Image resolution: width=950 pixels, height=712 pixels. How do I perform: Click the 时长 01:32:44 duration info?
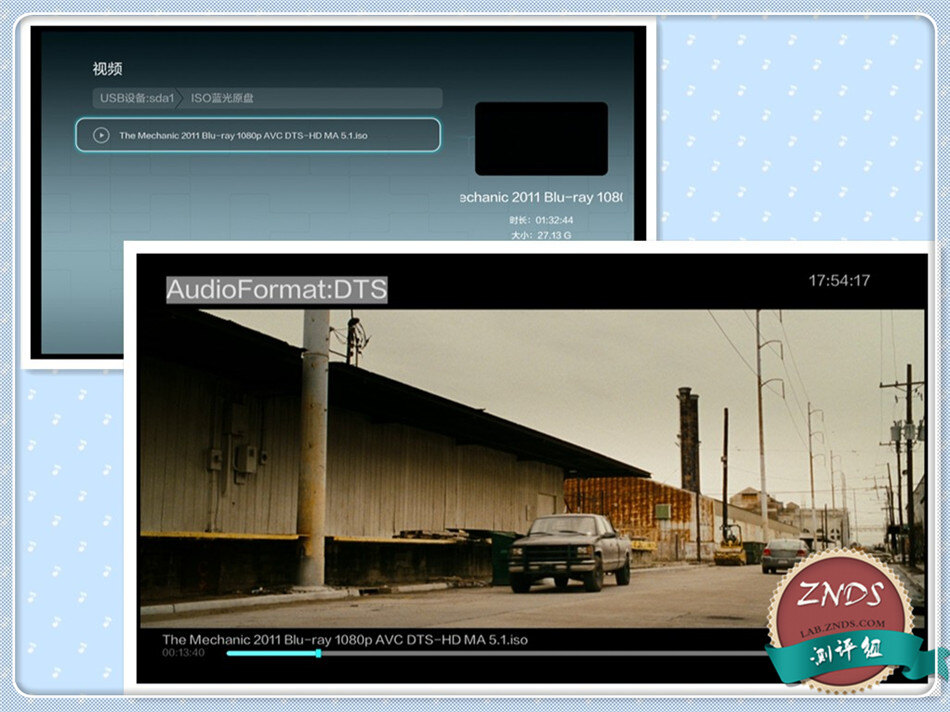click(x=539, y=218)
